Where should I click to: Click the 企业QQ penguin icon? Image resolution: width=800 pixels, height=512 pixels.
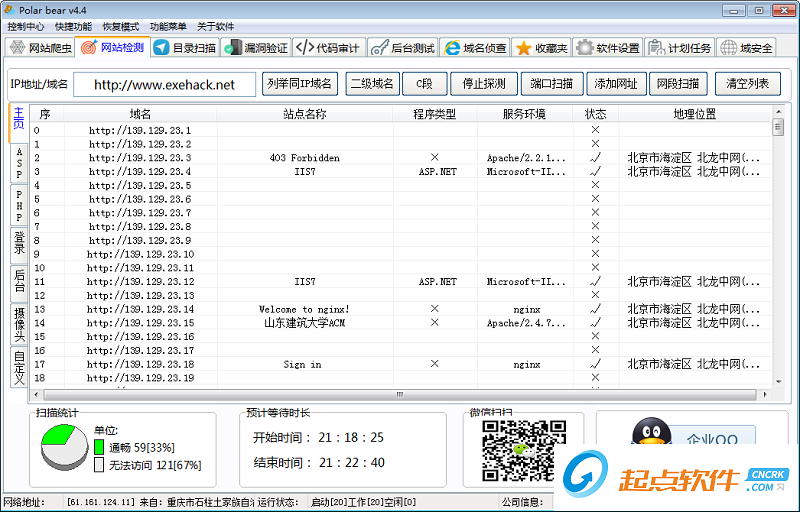[652, 431]
